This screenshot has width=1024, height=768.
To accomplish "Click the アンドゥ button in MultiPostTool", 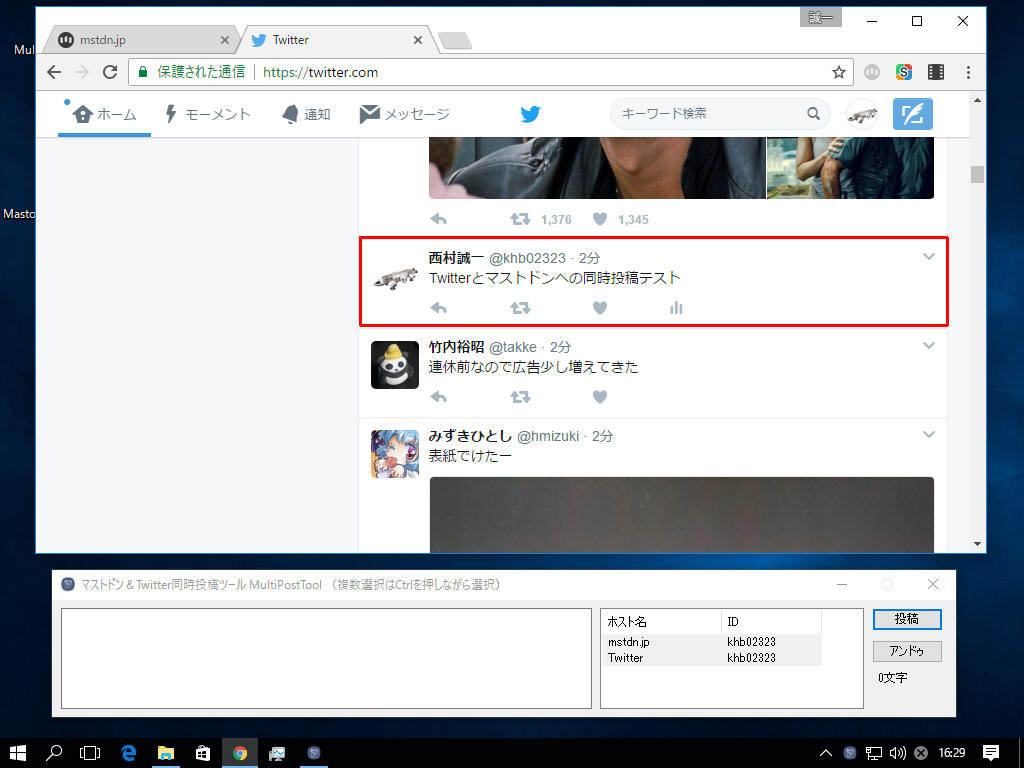I will [907, 651].
